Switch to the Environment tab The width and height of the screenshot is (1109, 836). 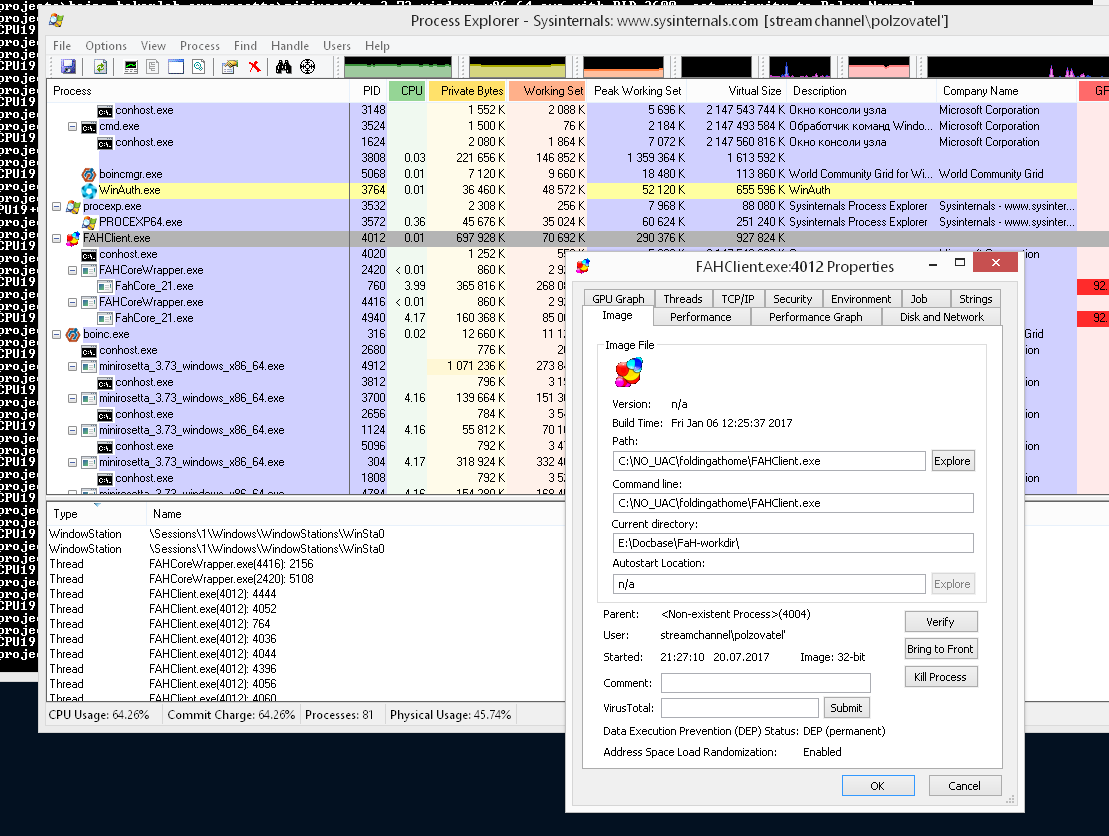(861, 298)
